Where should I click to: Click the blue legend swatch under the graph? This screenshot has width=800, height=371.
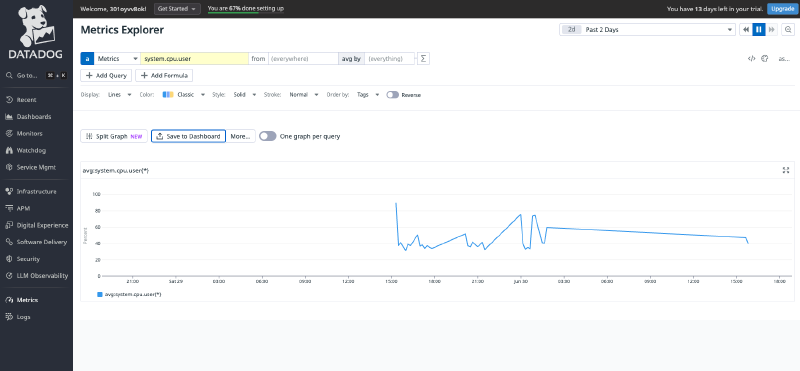tap(99, 294)
